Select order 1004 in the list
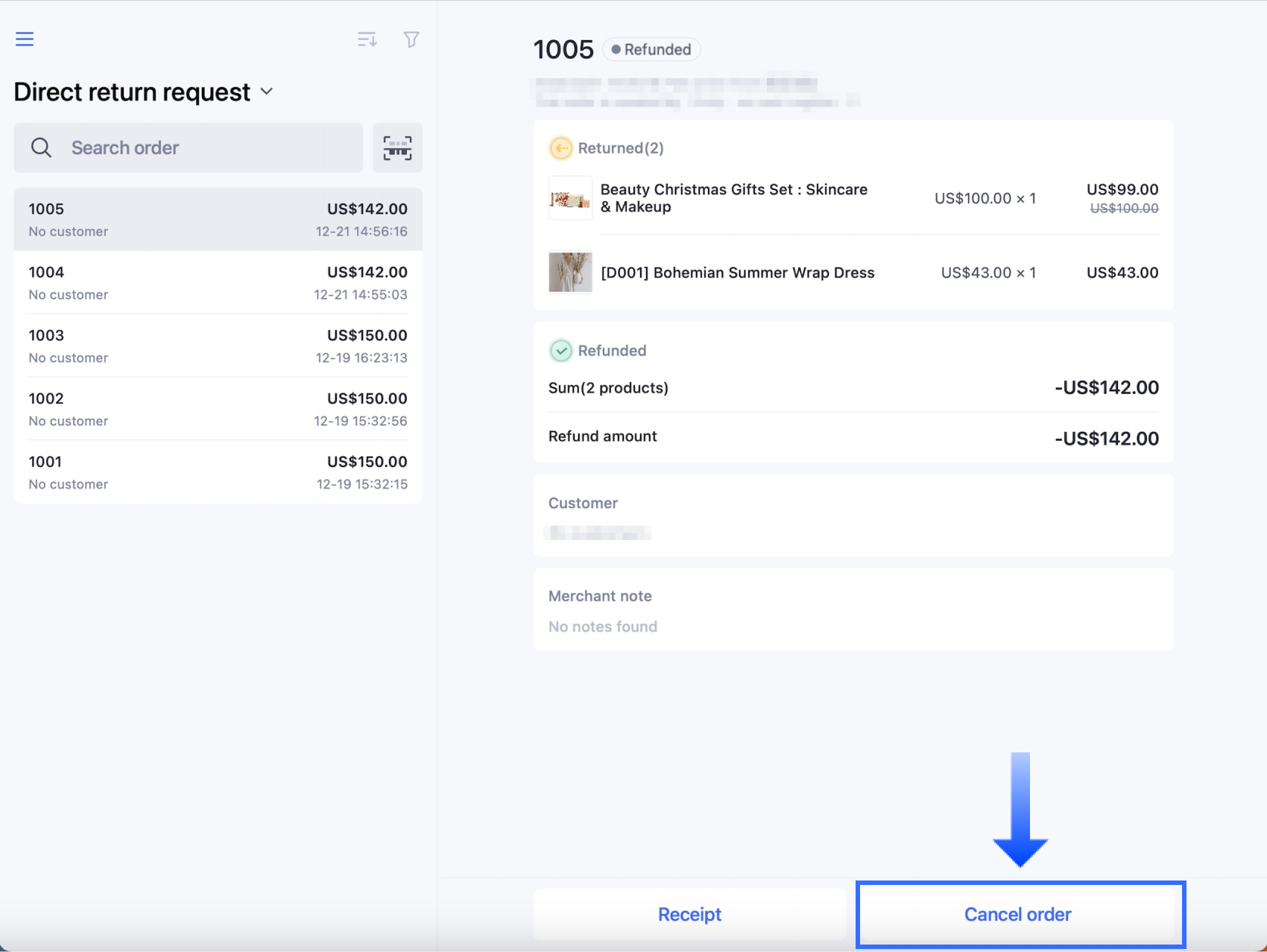 tap(218, 283)
